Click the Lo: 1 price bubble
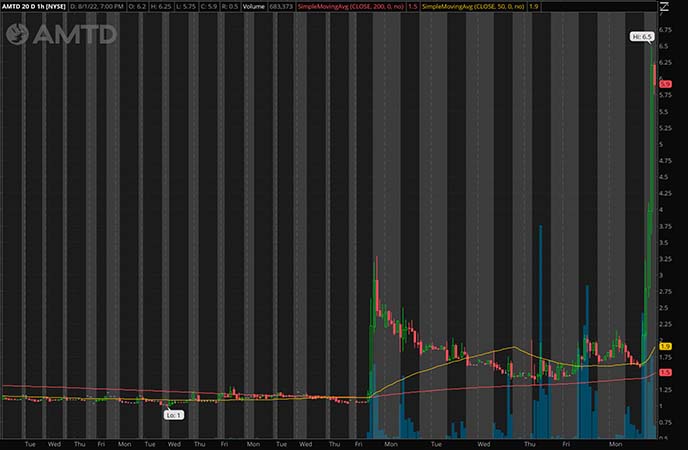688x450 pixels. click(x=174, y=414)
